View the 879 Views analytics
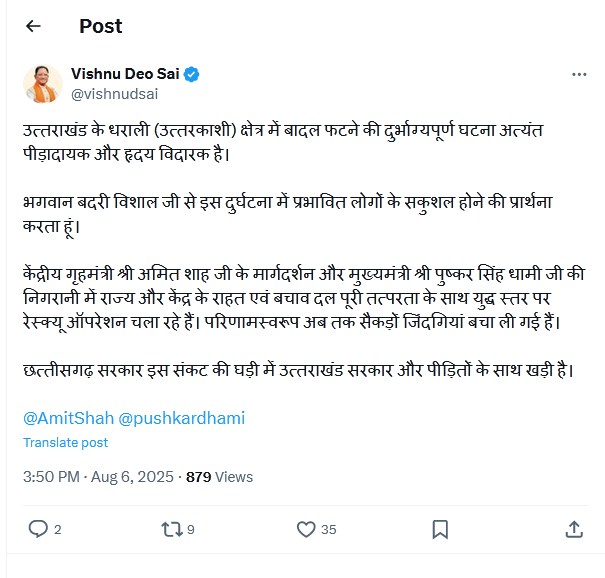Image resolution: width=605 pixels, height=578 pixels. 219,477
